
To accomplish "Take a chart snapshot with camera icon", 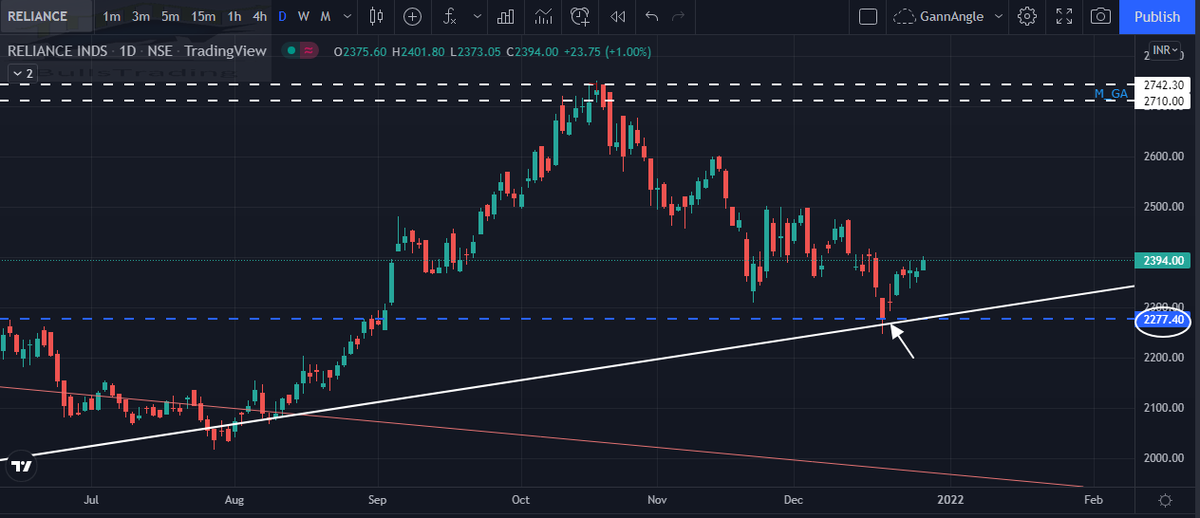I will [x=1101, y=17].
